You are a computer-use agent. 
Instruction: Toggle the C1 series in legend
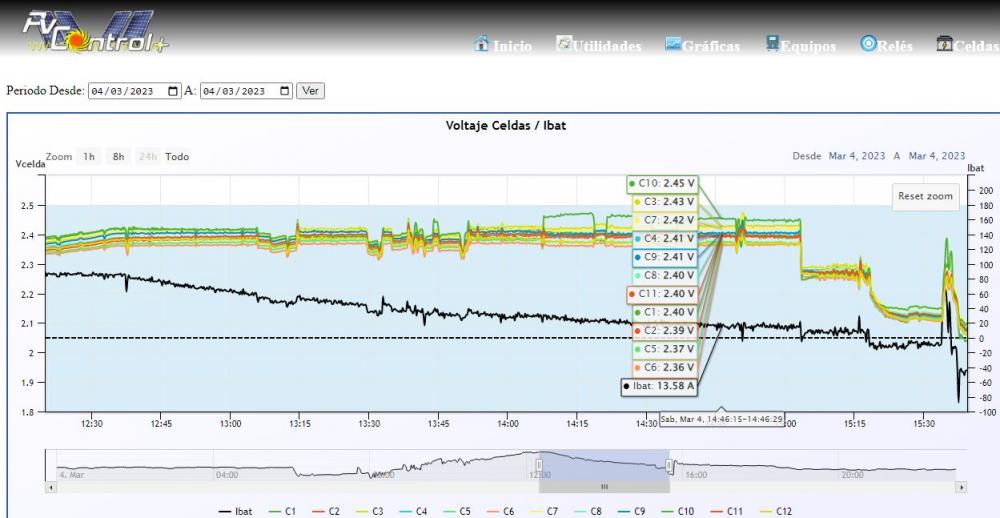(x=282, y=511)
